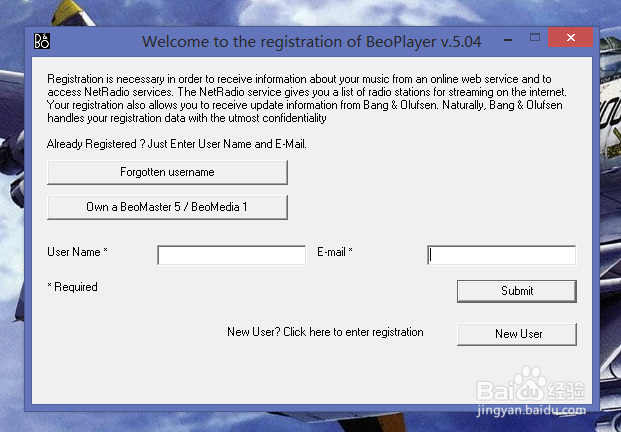Screen dimensions: 621x432
Task: Focus the User Name input field
Action: pos(232,255)
